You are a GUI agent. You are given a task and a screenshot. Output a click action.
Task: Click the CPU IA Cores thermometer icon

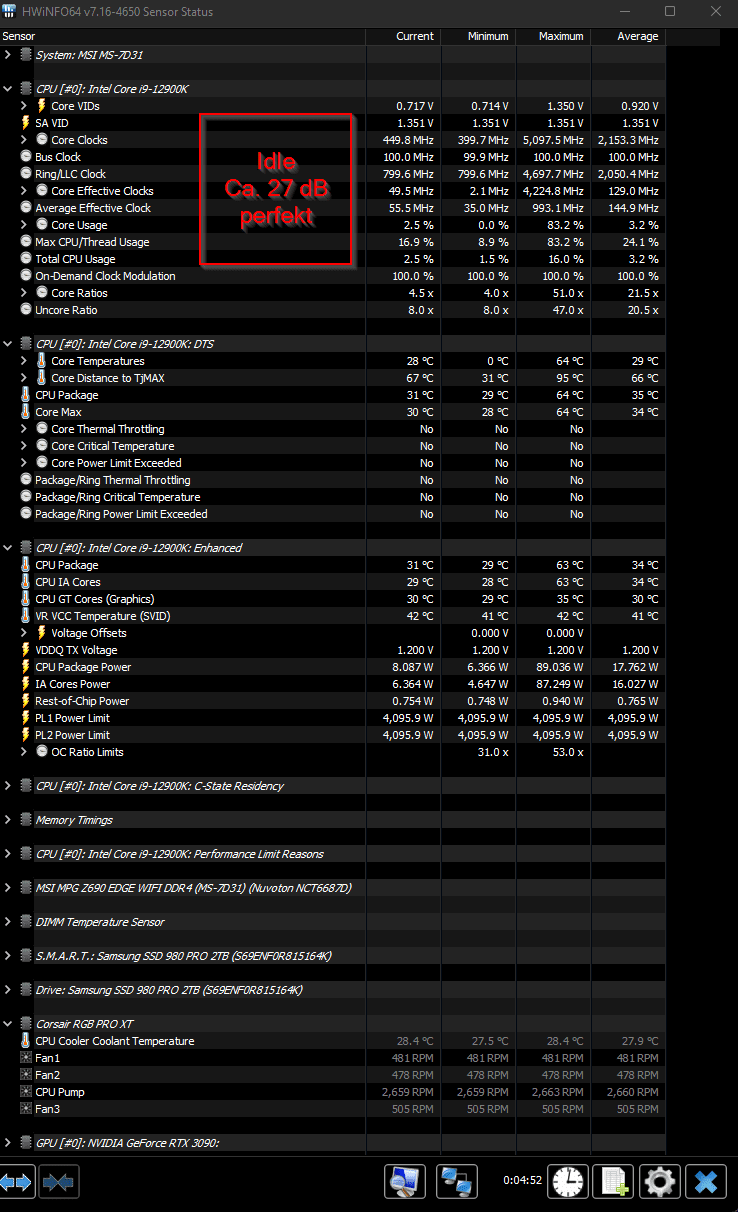[x=26, y=582]
